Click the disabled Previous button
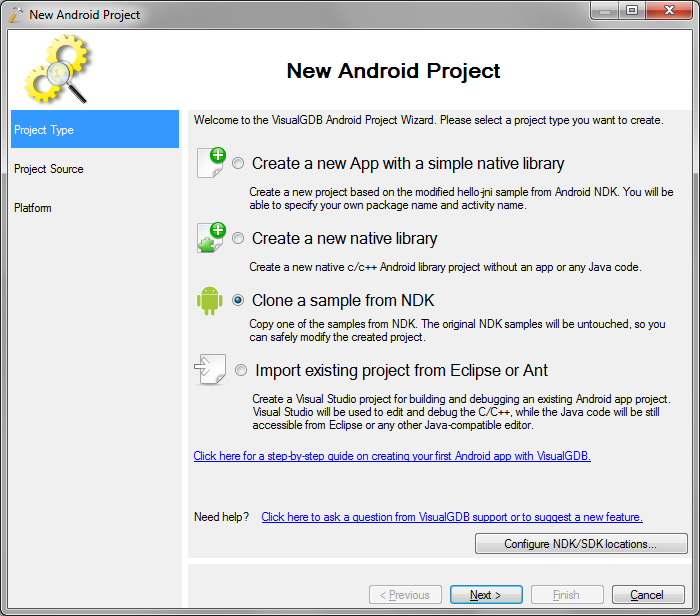This screenshot has height=616, width=700. (x=405, y=595)
